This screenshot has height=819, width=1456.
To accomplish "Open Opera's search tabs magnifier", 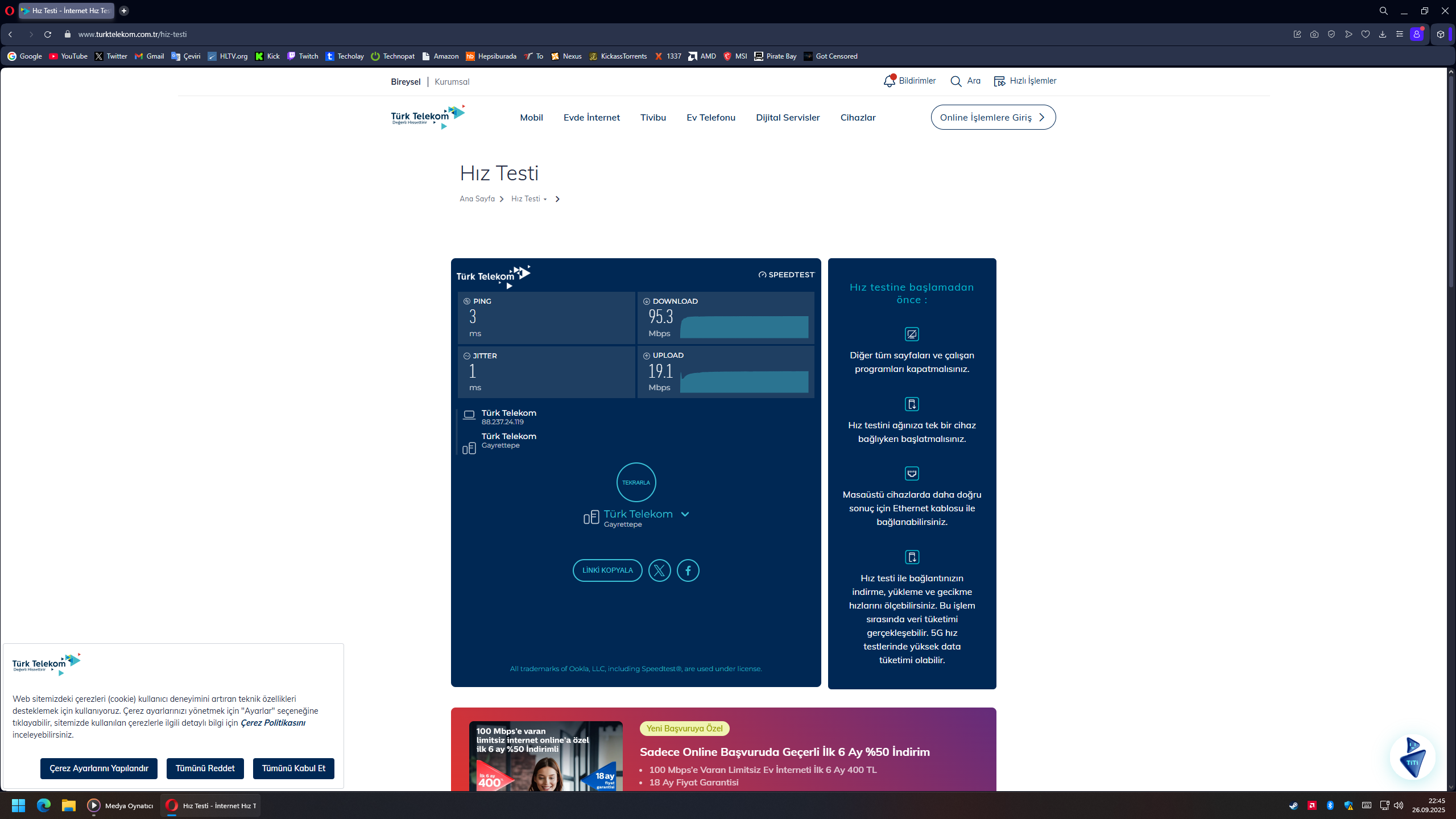I will tap(1384, 11).
